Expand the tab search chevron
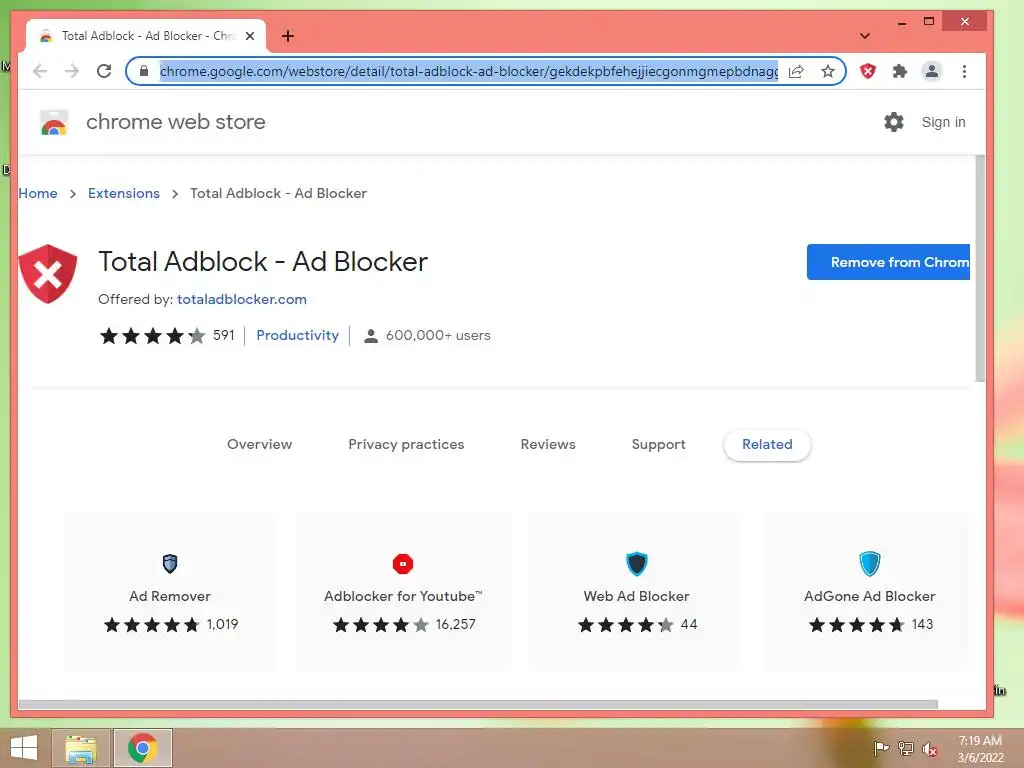 click(x=865, y=36)
